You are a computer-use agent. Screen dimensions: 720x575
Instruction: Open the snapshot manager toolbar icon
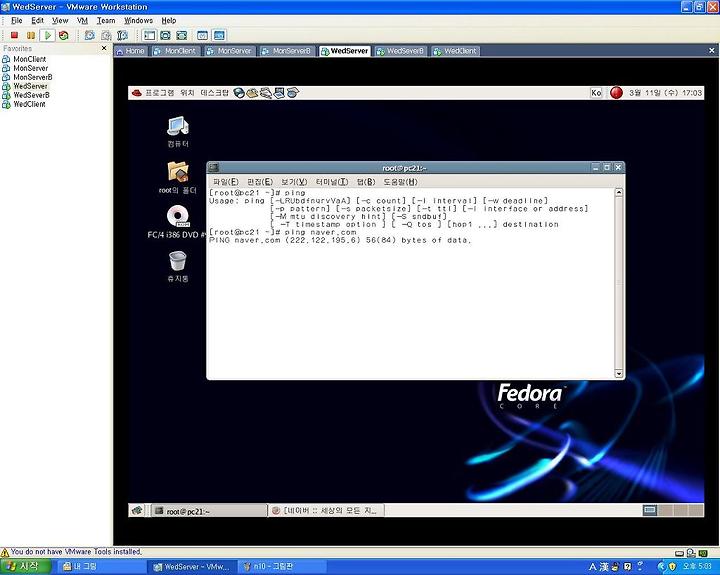point(123,35)
